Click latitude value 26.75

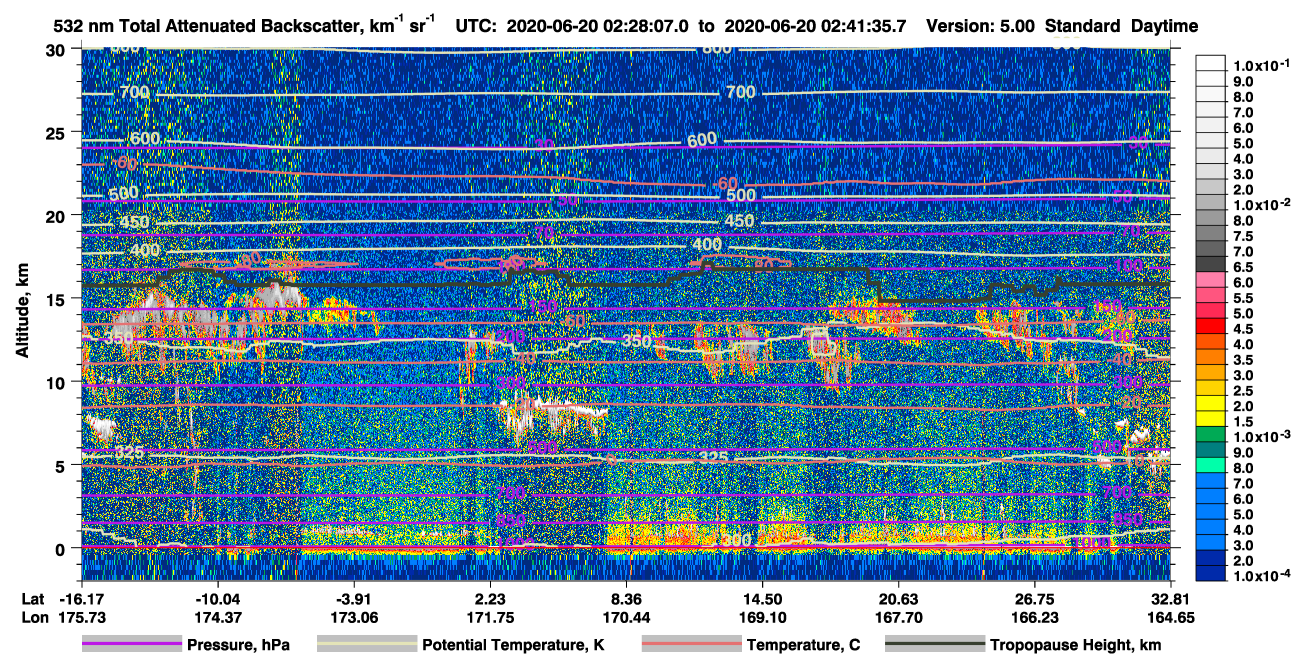coord(1035,598)
